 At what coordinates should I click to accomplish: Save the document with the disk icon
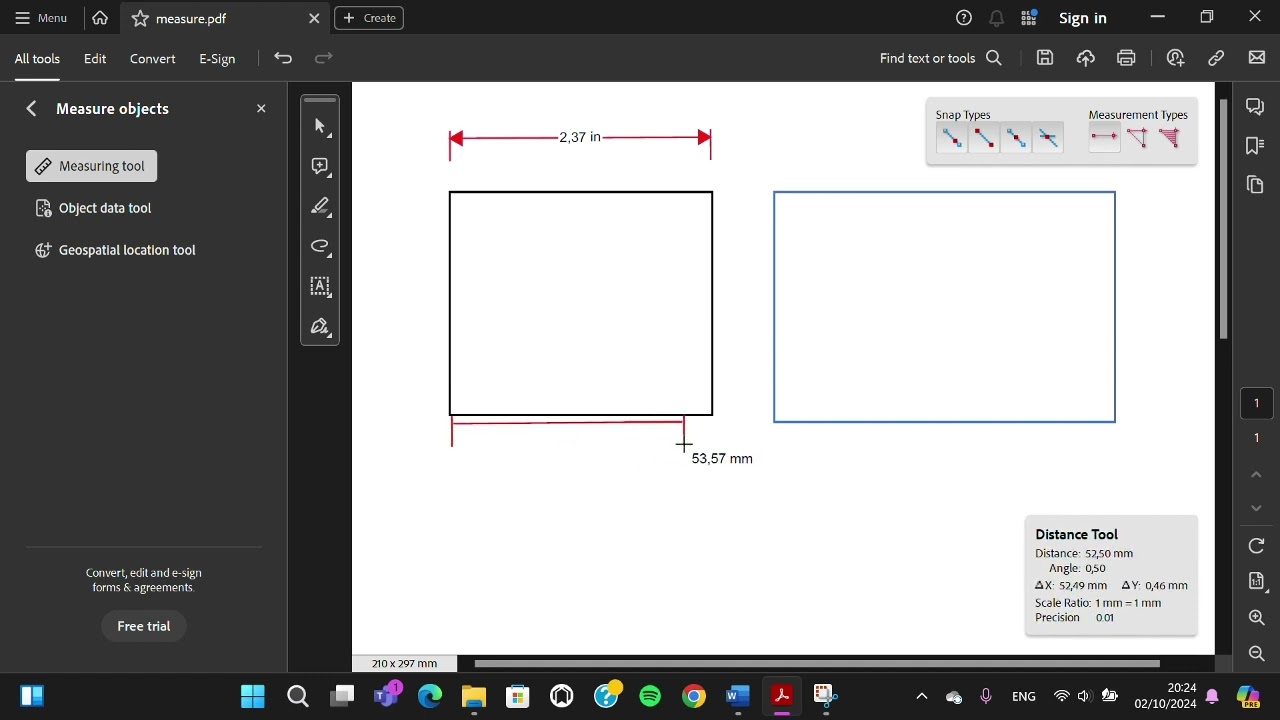click(1045, 58)
